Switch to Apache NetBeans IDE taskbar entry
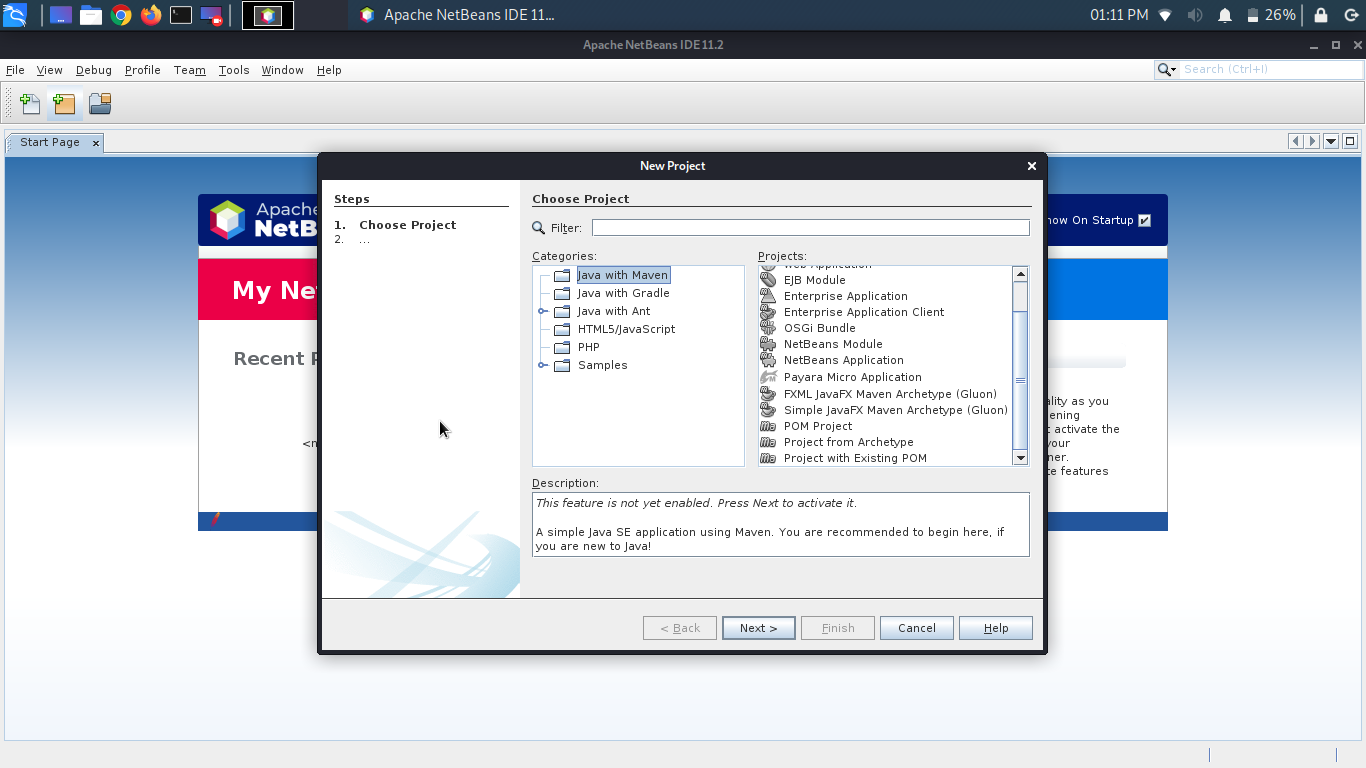Screen dimensions: 1366x768 [x=457, y=15]
